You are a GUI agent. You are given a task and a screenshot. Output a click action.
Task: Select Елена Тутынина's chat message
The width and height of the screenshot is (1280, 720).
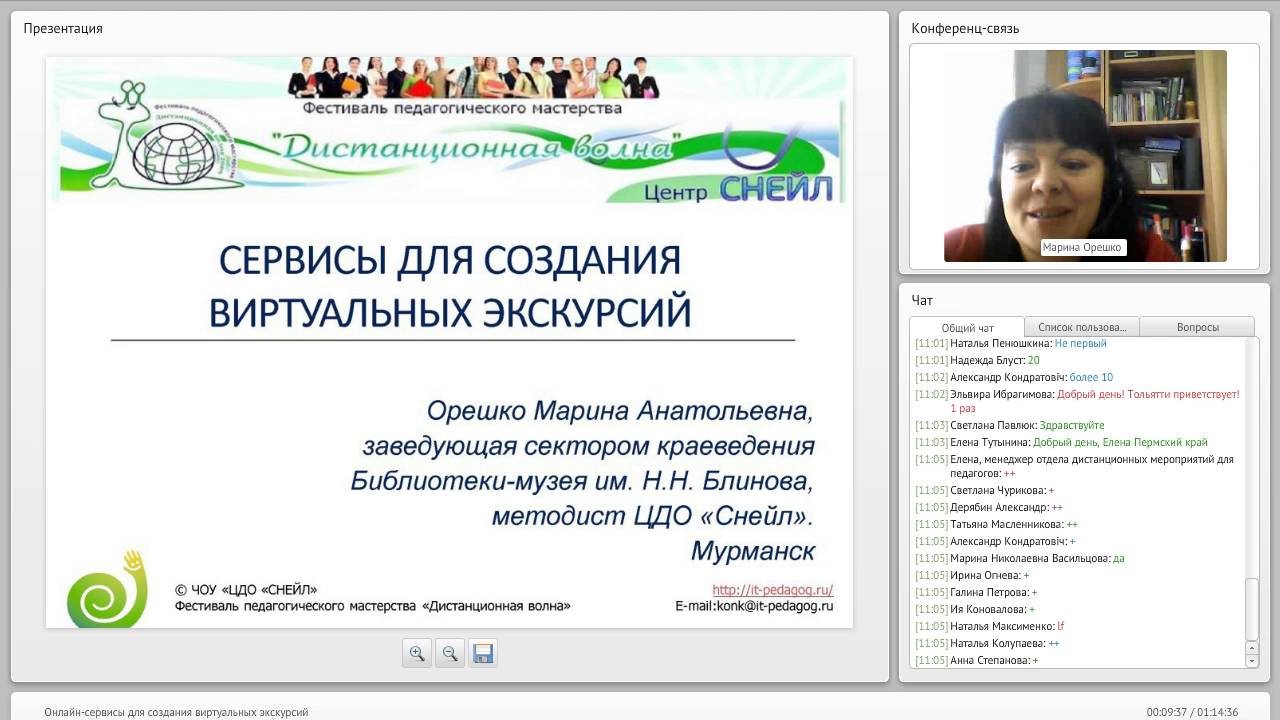(1061, 442)
